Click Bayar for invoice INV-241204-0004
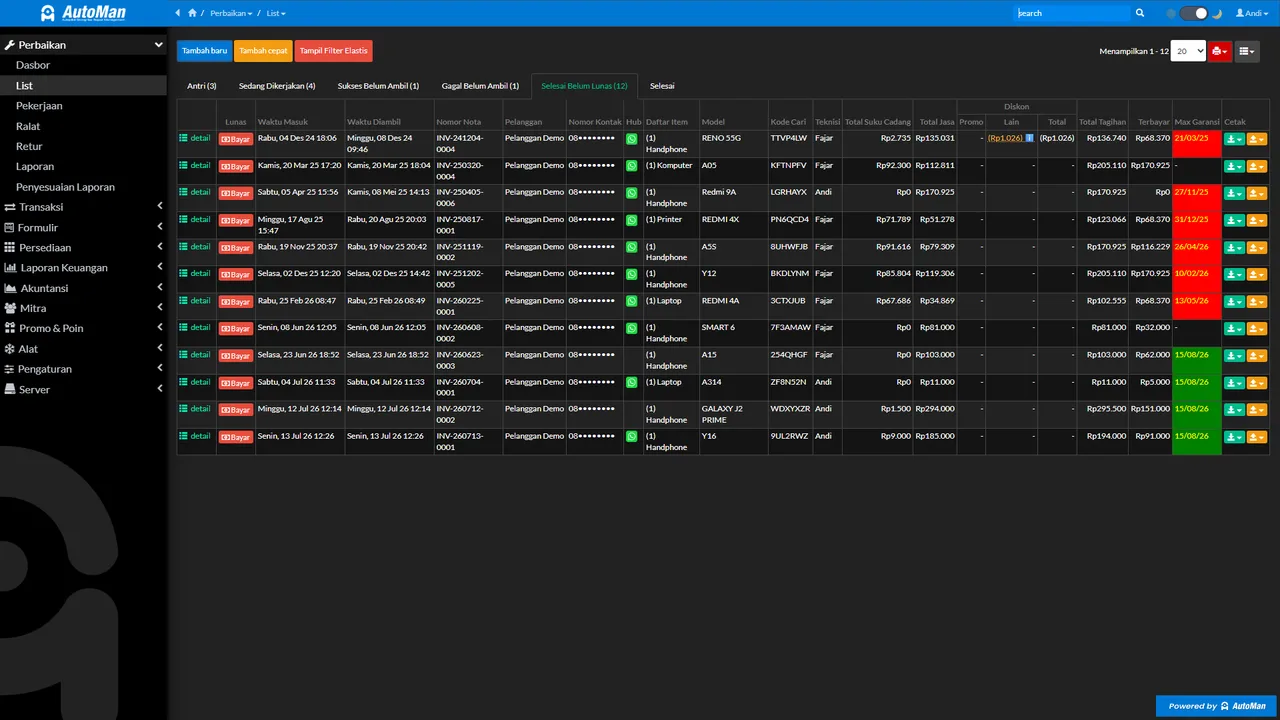Image resolution: width=1280 pixels, height=720 pixels. pyautogui.click(x=236, y=139)
